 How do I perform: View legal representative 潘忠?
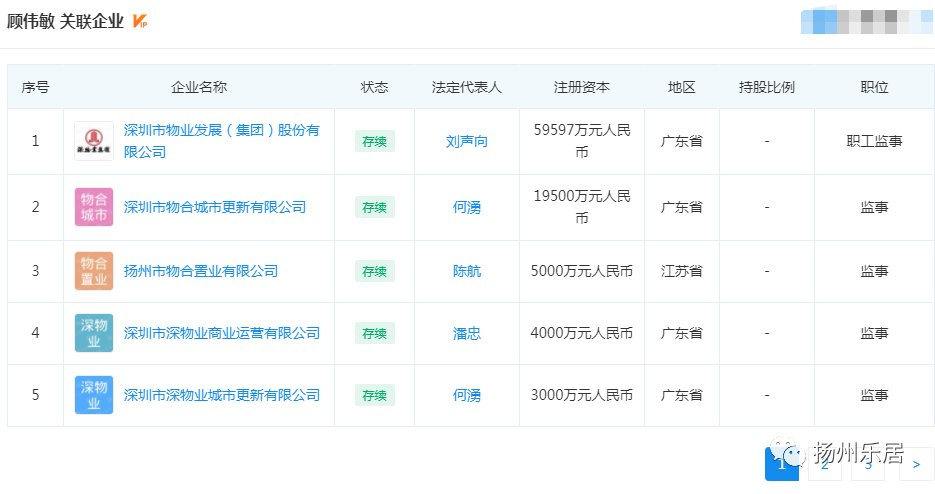(x=466, y=333)
